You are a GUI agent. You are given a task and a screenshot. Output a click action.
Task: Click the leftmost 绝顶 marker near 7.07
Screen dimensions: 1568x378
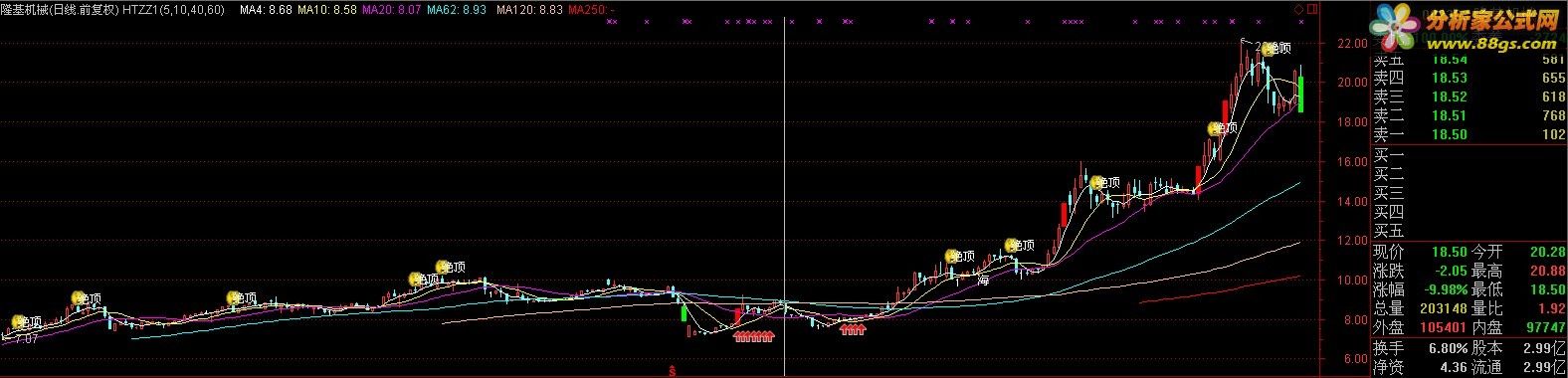[x=27, y=322]
